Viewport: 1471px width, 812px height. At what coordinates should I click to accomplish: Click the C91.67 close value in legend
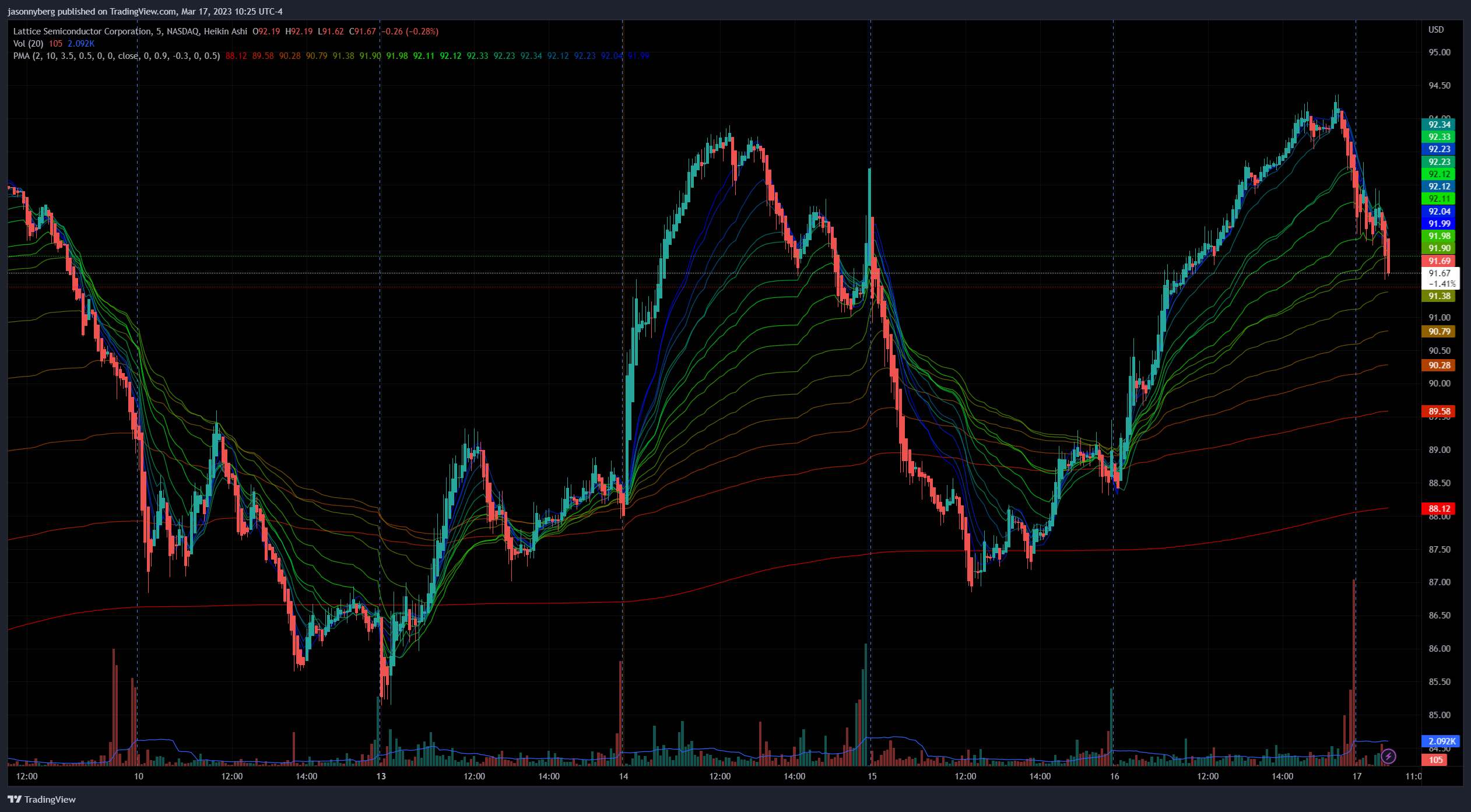click(363, 31)
